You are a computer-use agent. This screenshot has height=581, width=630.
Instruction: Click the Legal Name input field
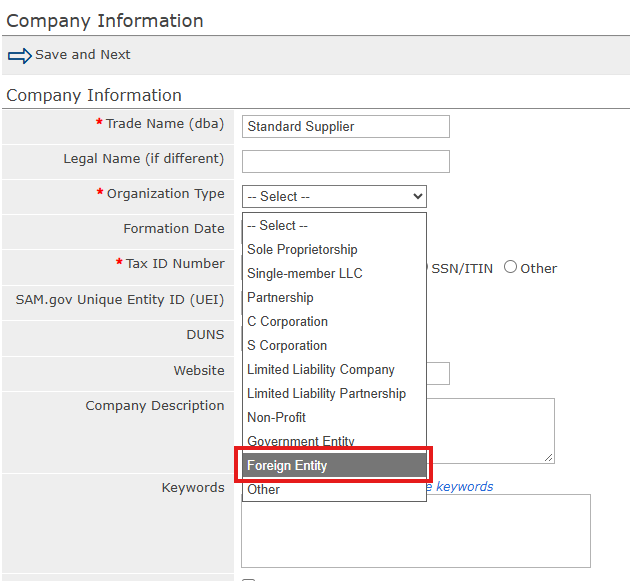346,162
